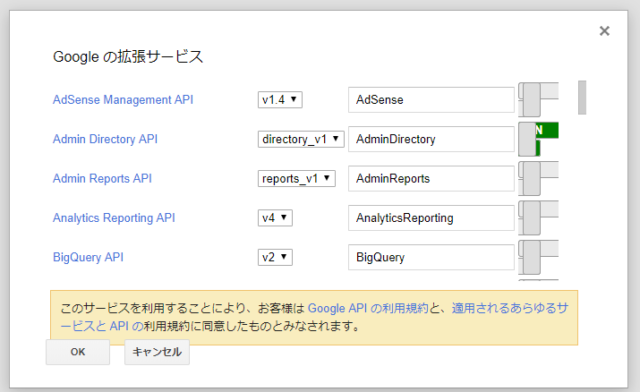Enable the Admin Reports API toggle
Screen dimensions: 640x392
tap(538, 178)
